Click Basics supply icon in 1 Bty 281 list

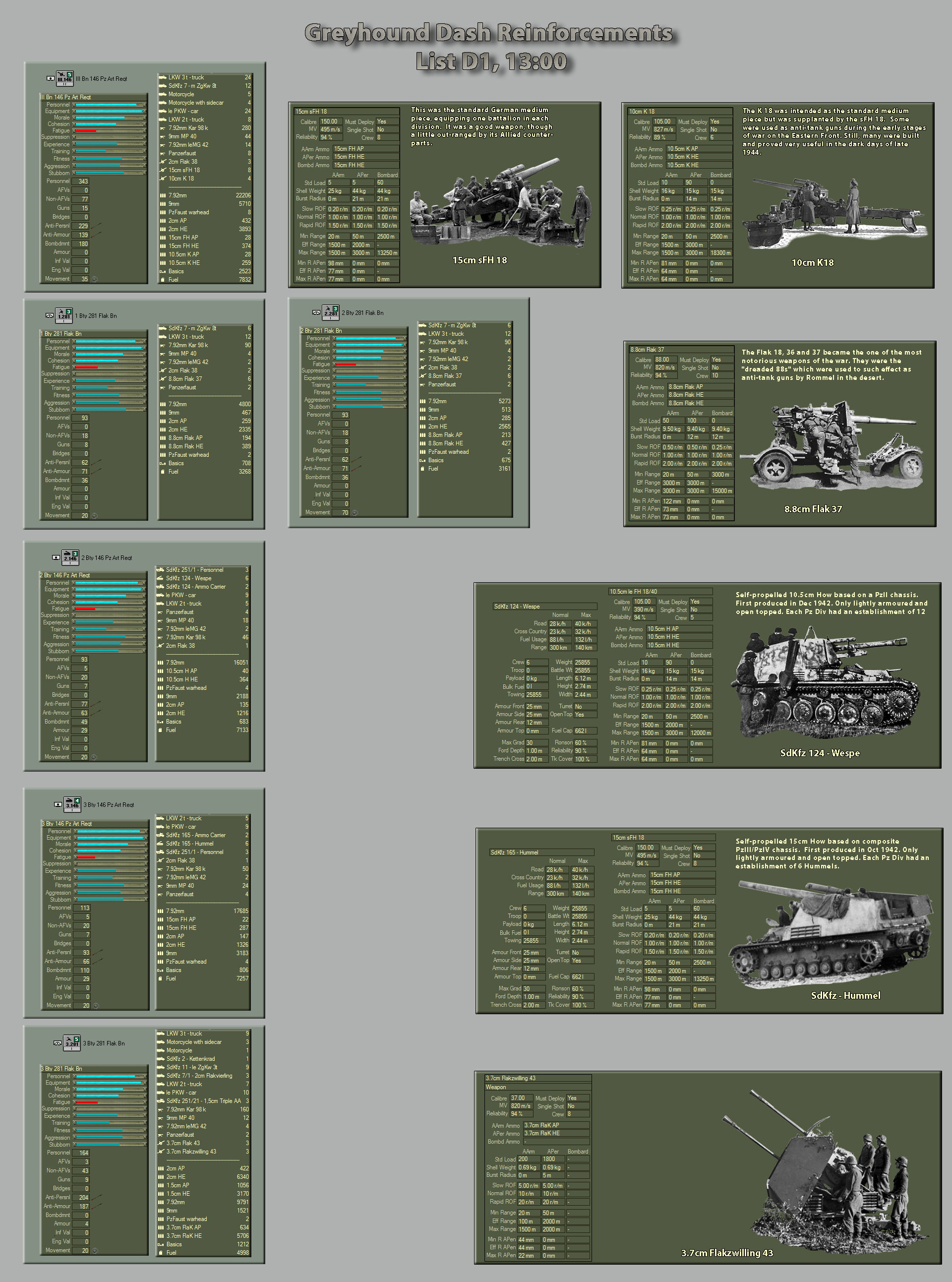point(163,464)
